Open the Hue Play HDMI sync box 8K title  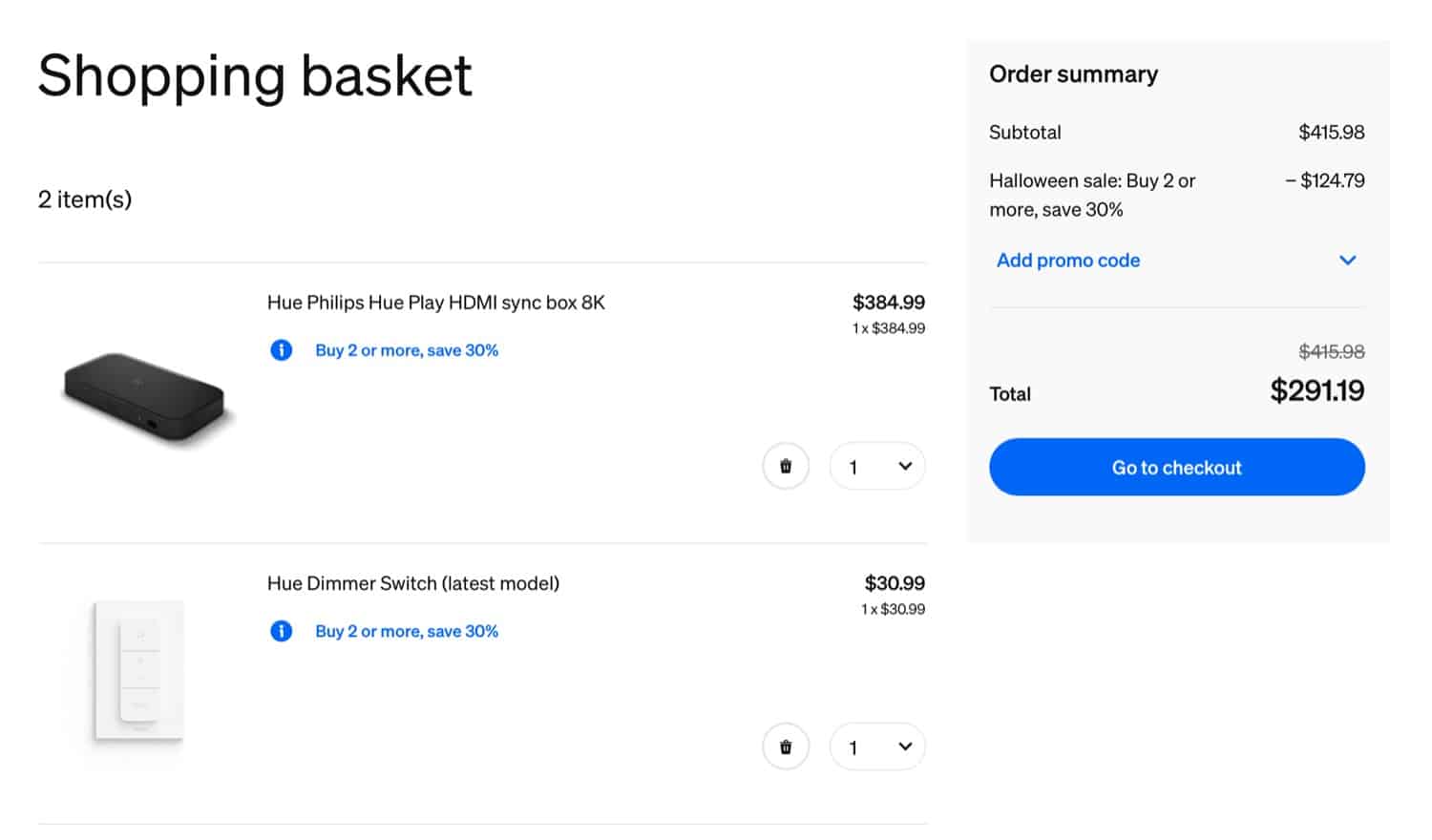[436, 303]
